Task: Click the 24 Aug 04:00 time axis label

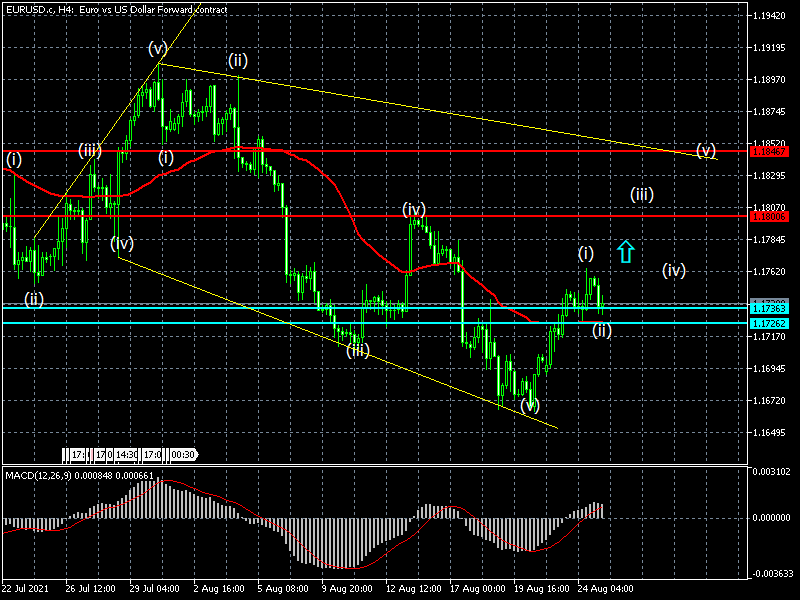Action: [606, 591]
